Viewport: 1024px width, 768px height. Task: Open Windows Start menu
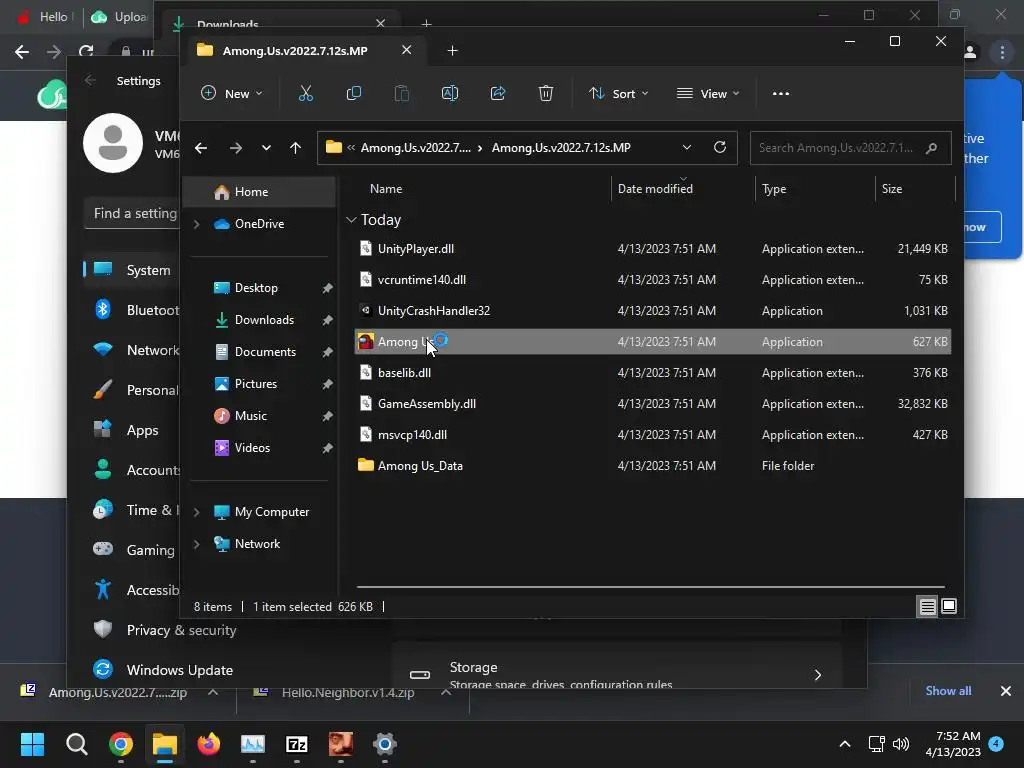32,744
